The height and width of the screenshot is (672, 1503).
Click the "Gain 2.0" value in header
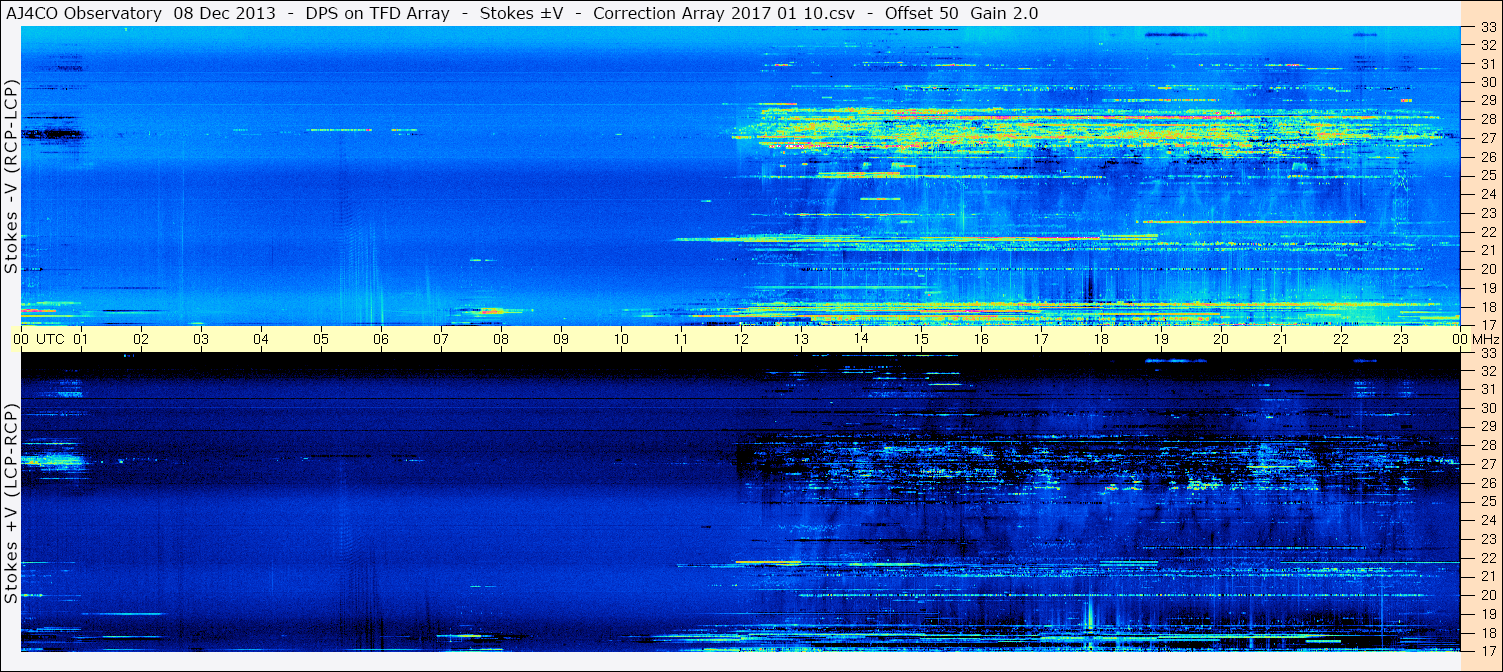[1004, 13]
